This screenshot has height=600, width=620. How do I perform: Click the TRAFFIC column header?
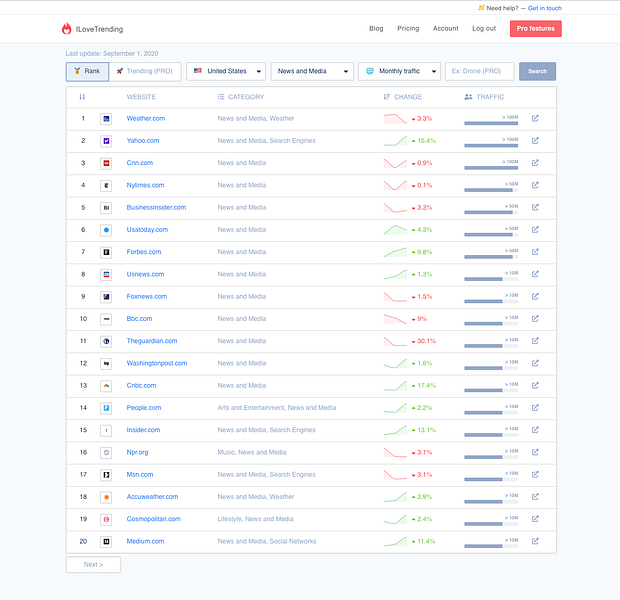point(484,97)
